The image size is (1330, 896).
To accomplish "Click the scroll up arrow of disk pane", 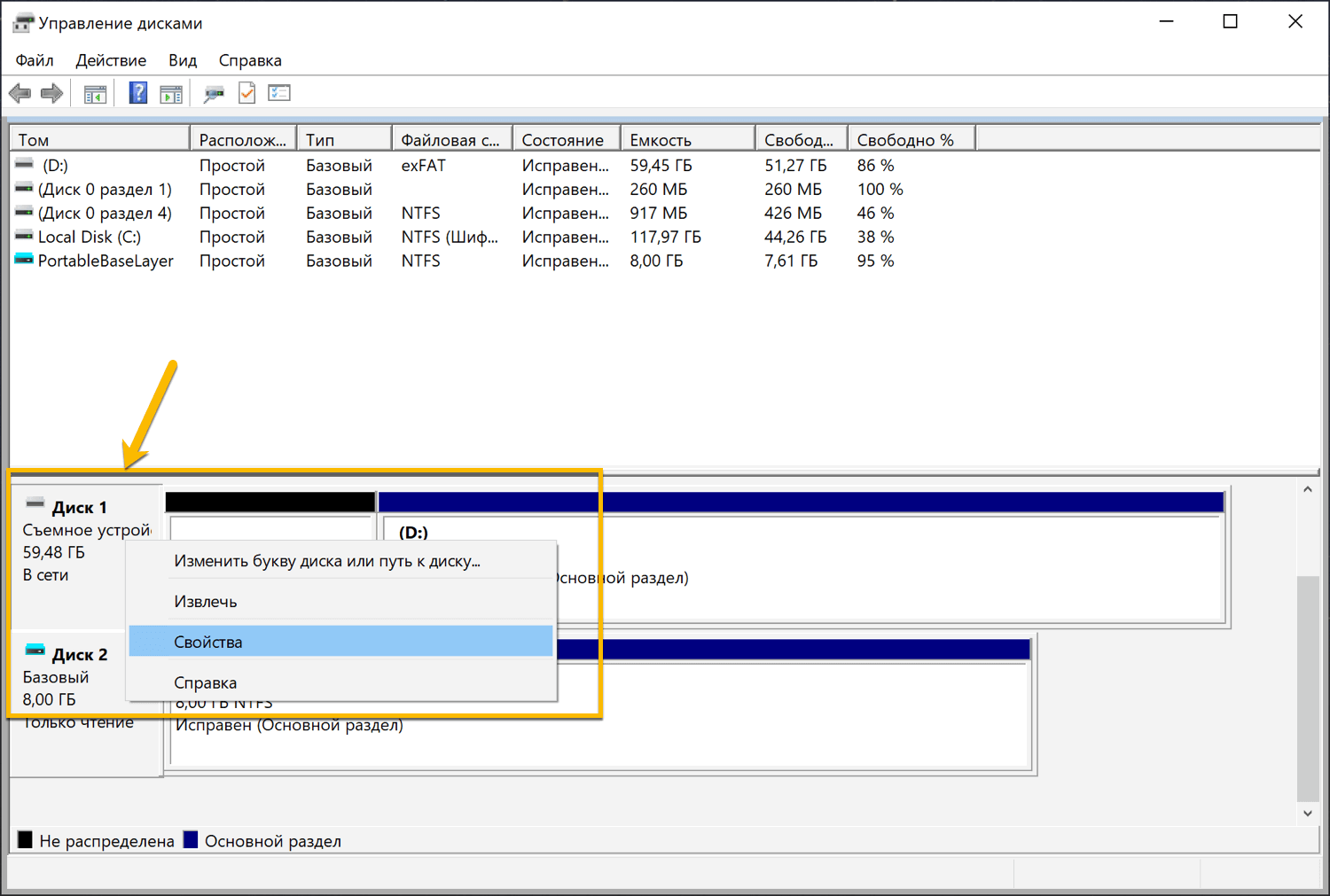I will [1308, 489].
